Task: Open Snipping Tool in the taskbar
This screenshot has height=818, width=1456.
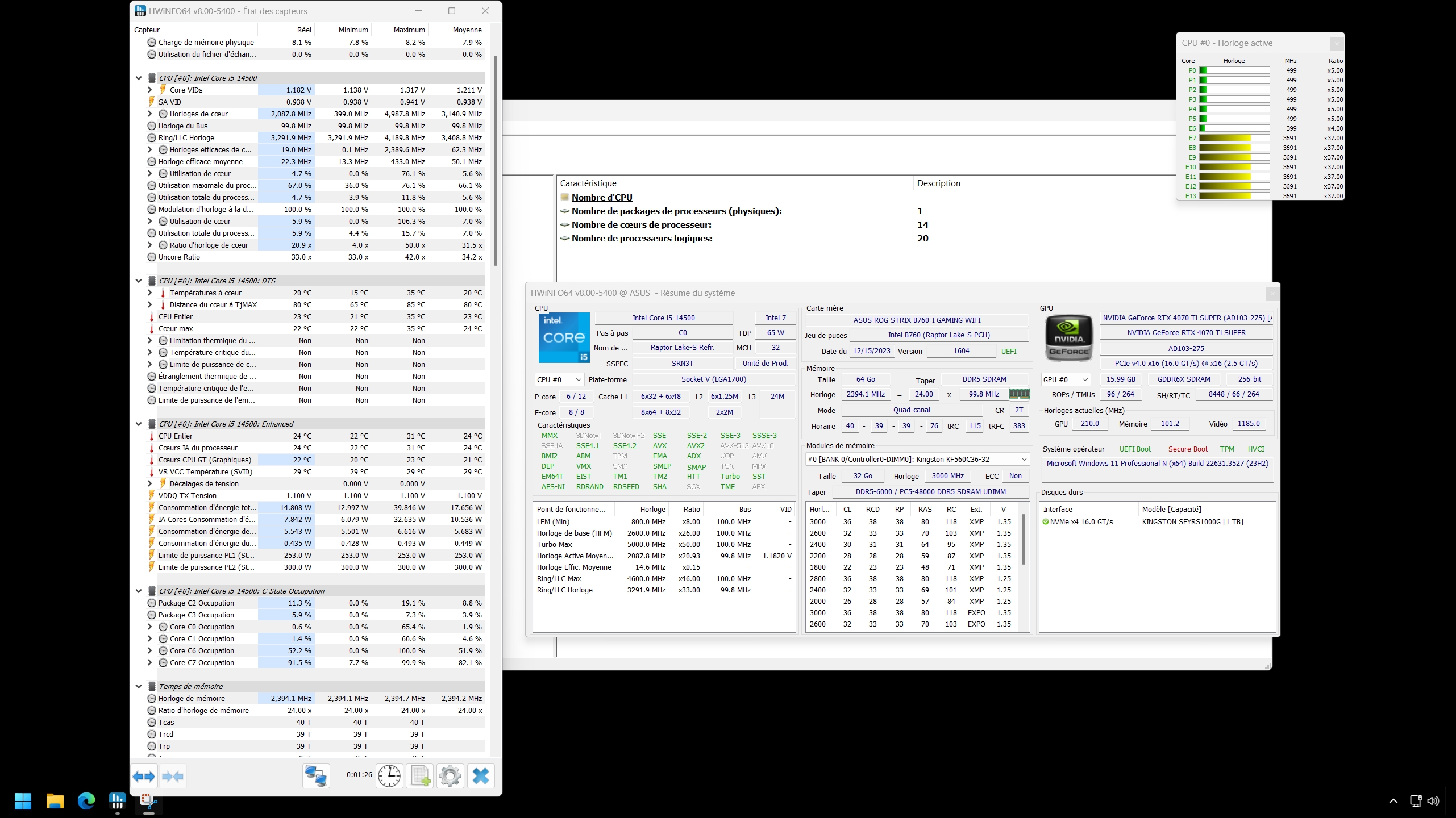Action: (149, 801)
